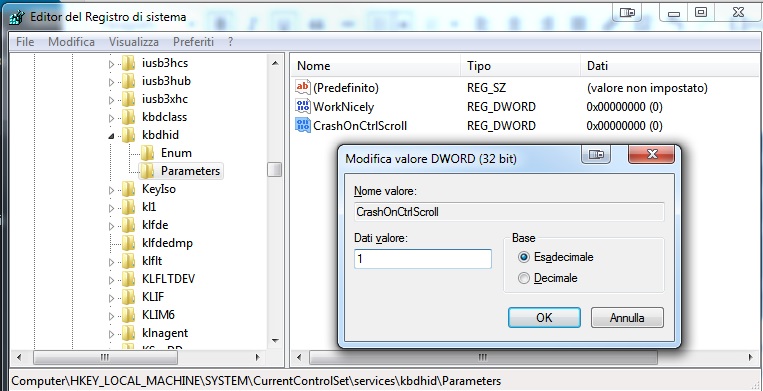The width and height of the screenshot is (763, 391).
Task: Click tree pane scroll down arrow
Action: click(274, 341)
